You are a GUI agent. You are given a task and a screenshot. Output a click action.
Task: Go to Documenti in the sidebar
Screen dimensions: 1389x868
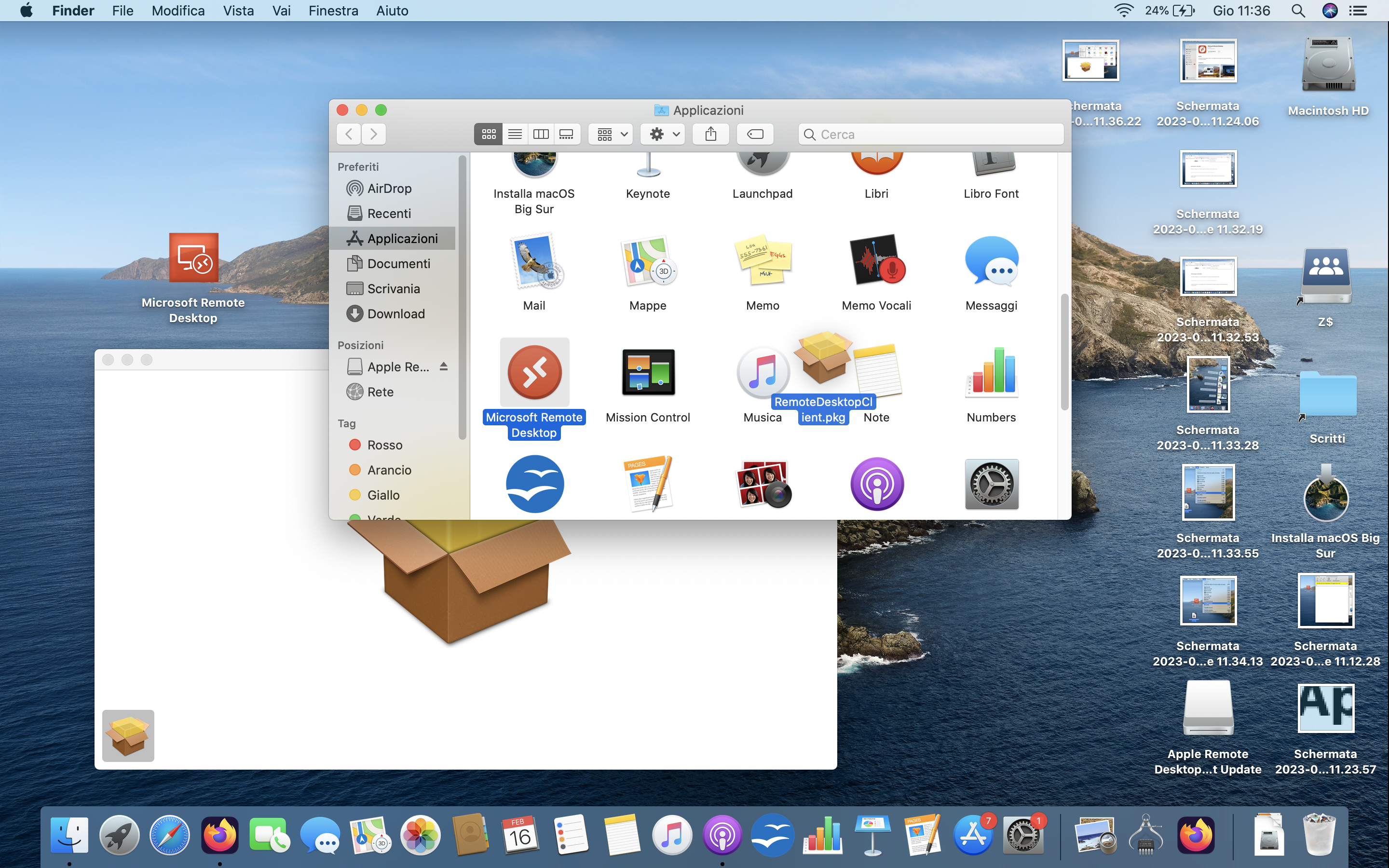pos(398,263)
